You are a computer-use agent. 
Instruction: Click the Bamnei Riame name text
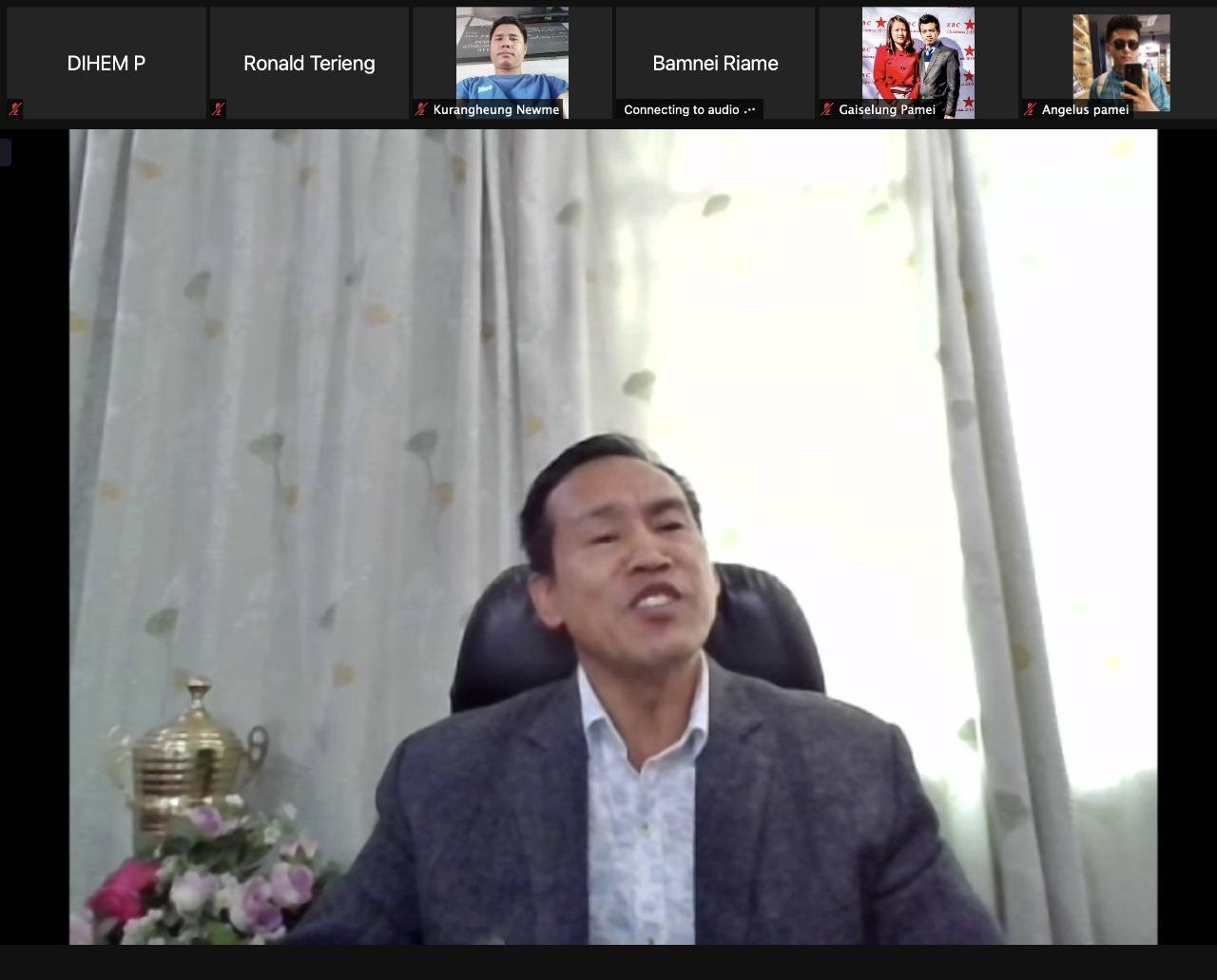(x=715, y=64)
